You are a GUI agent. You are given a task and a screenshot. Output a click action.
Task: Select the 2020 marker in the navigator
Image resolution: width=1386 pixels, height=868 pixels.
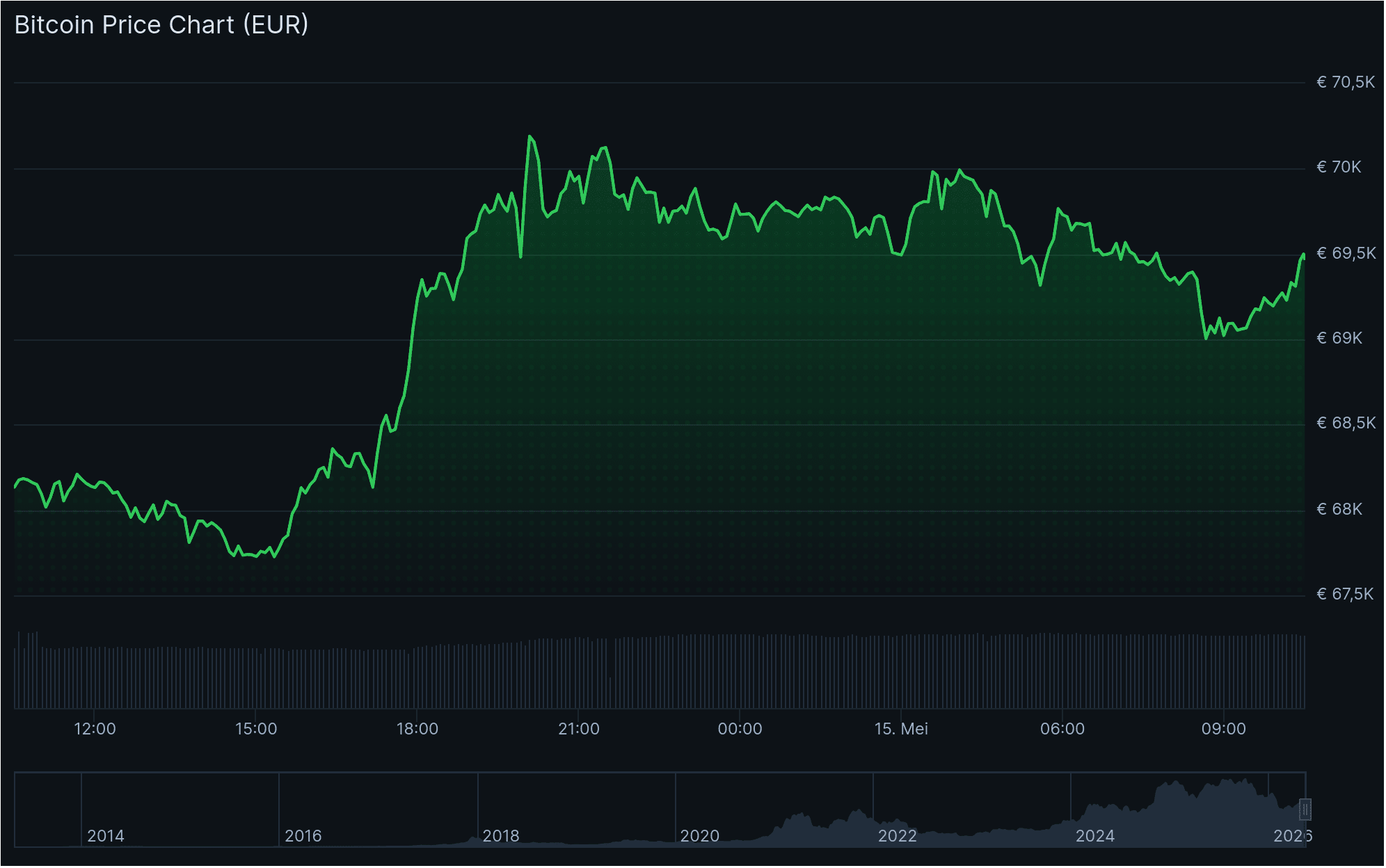click(699, 836)
